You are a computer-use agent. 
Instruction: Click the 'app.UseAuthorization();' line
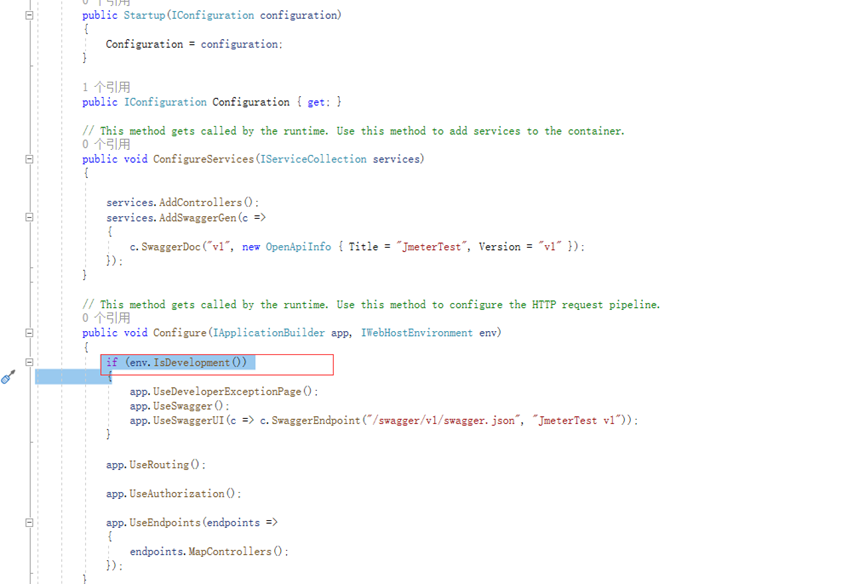point(173,493)
